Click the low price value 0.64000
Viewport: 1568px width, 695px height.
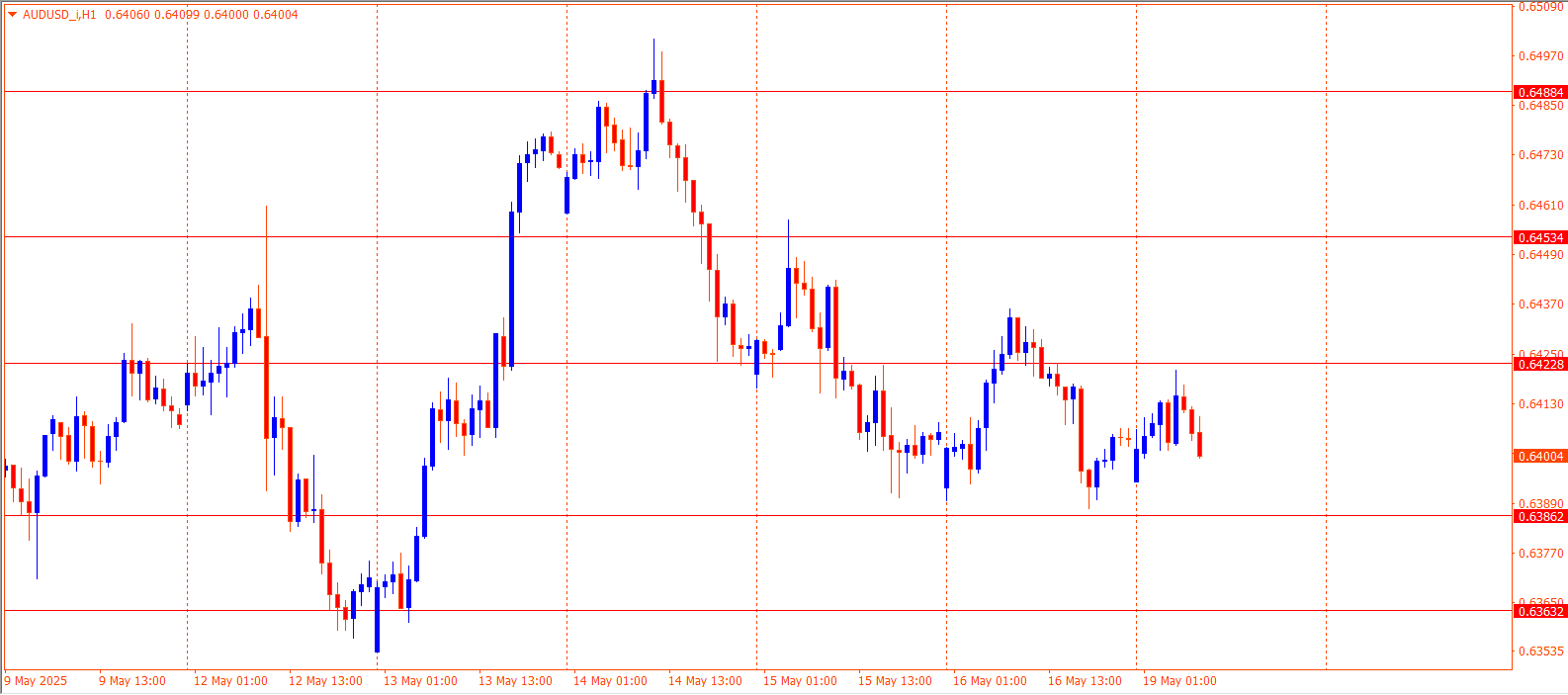[x=225, y=15]
